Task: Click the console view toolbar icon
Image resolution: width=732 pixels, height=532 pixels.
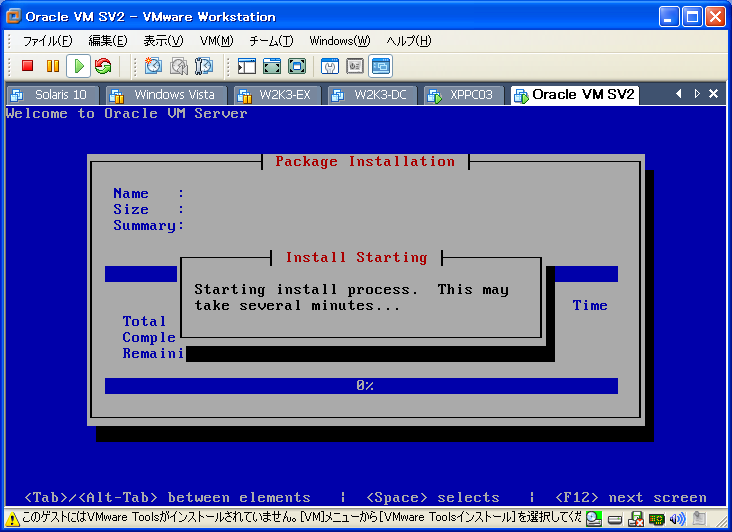Action: coord(380,66)
